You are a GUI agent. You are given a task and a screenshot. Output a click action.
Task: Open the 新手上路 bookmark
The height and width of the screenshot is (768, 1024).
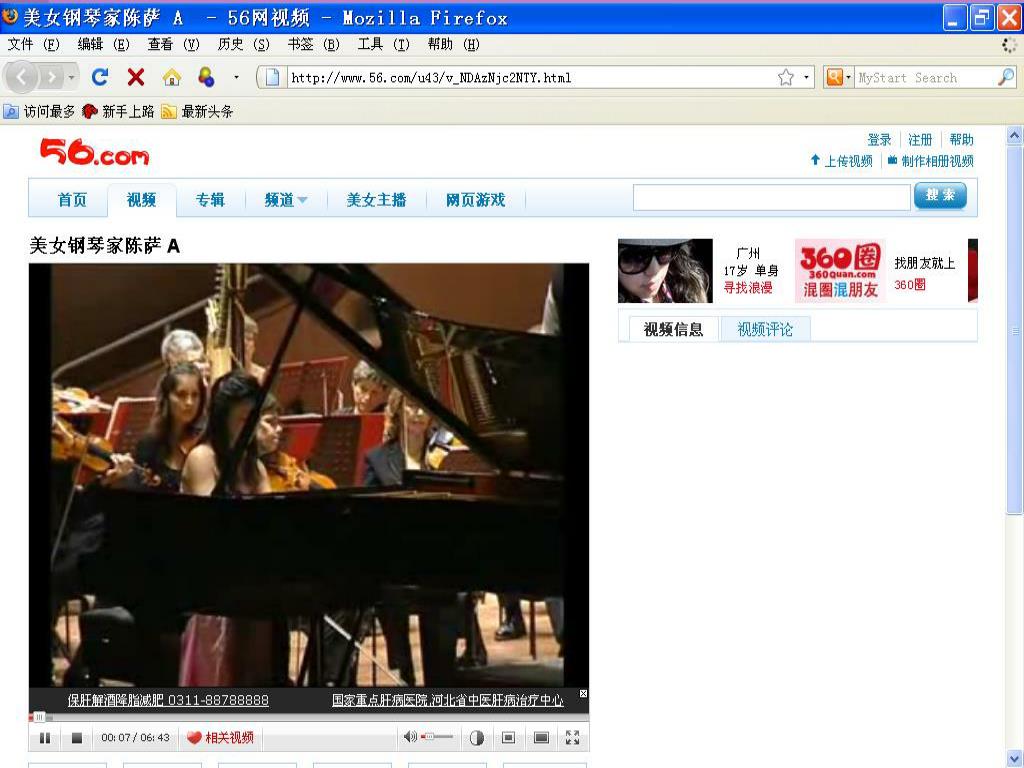coord(118,112)
